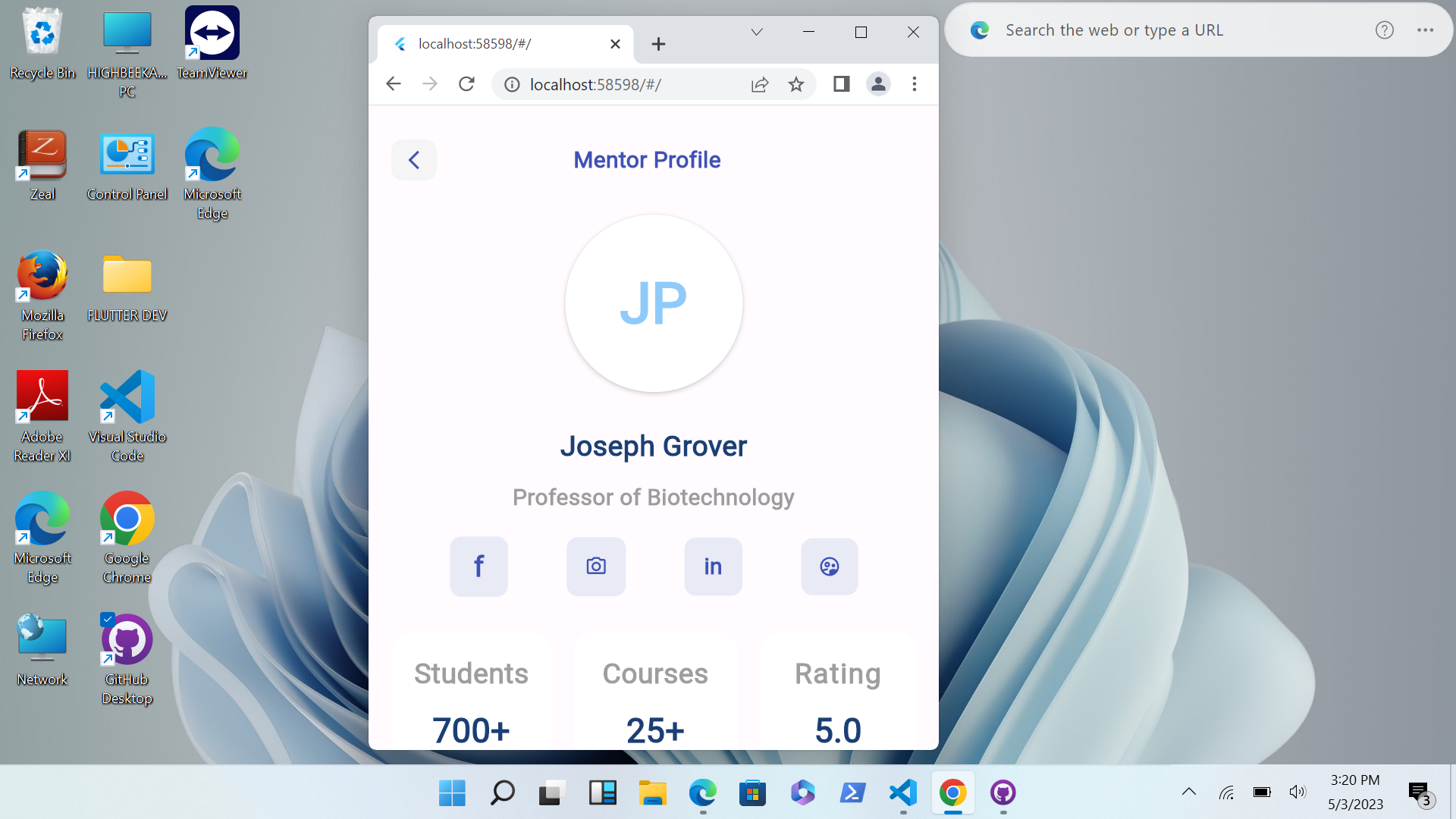View site information icon in address bar

point(513,84)
